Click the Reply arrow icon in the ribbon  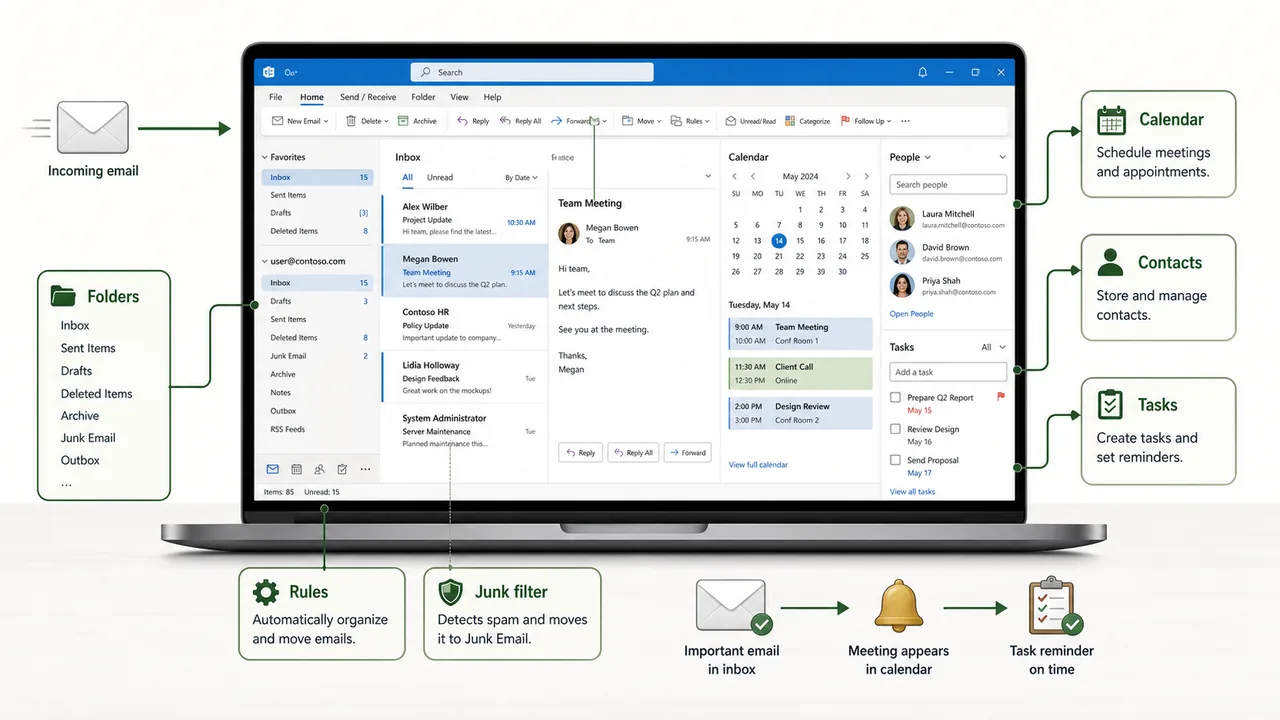[462, 121]
